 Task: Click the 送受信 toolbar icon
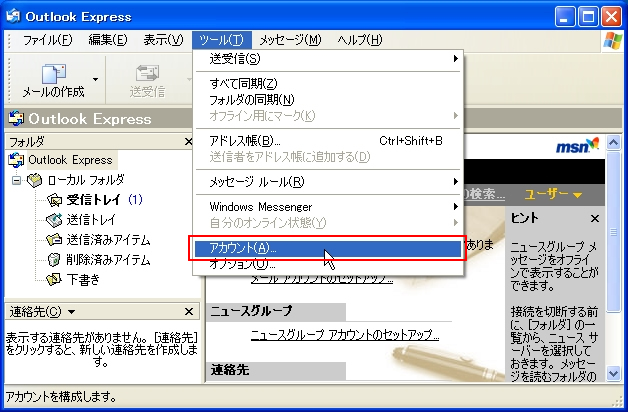coord(147,74)
